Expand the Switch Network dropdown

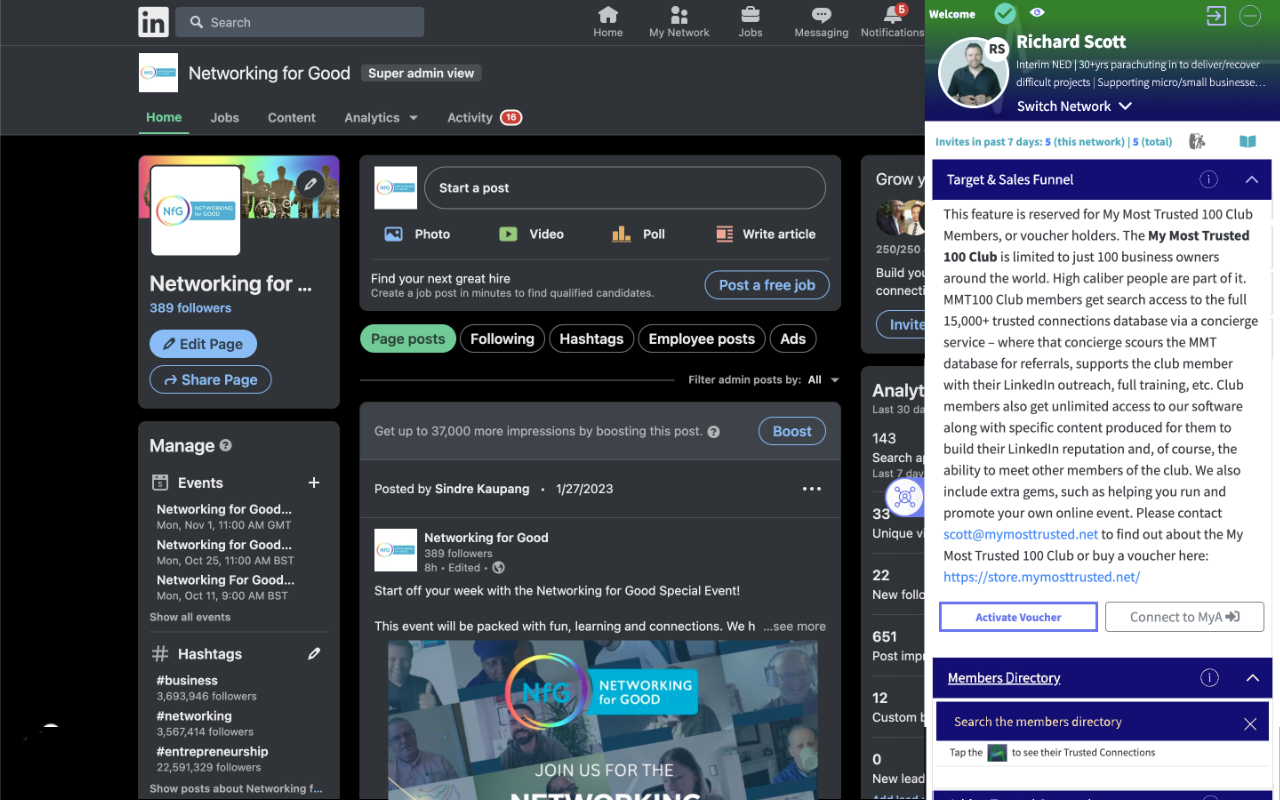pos(1074,106)
